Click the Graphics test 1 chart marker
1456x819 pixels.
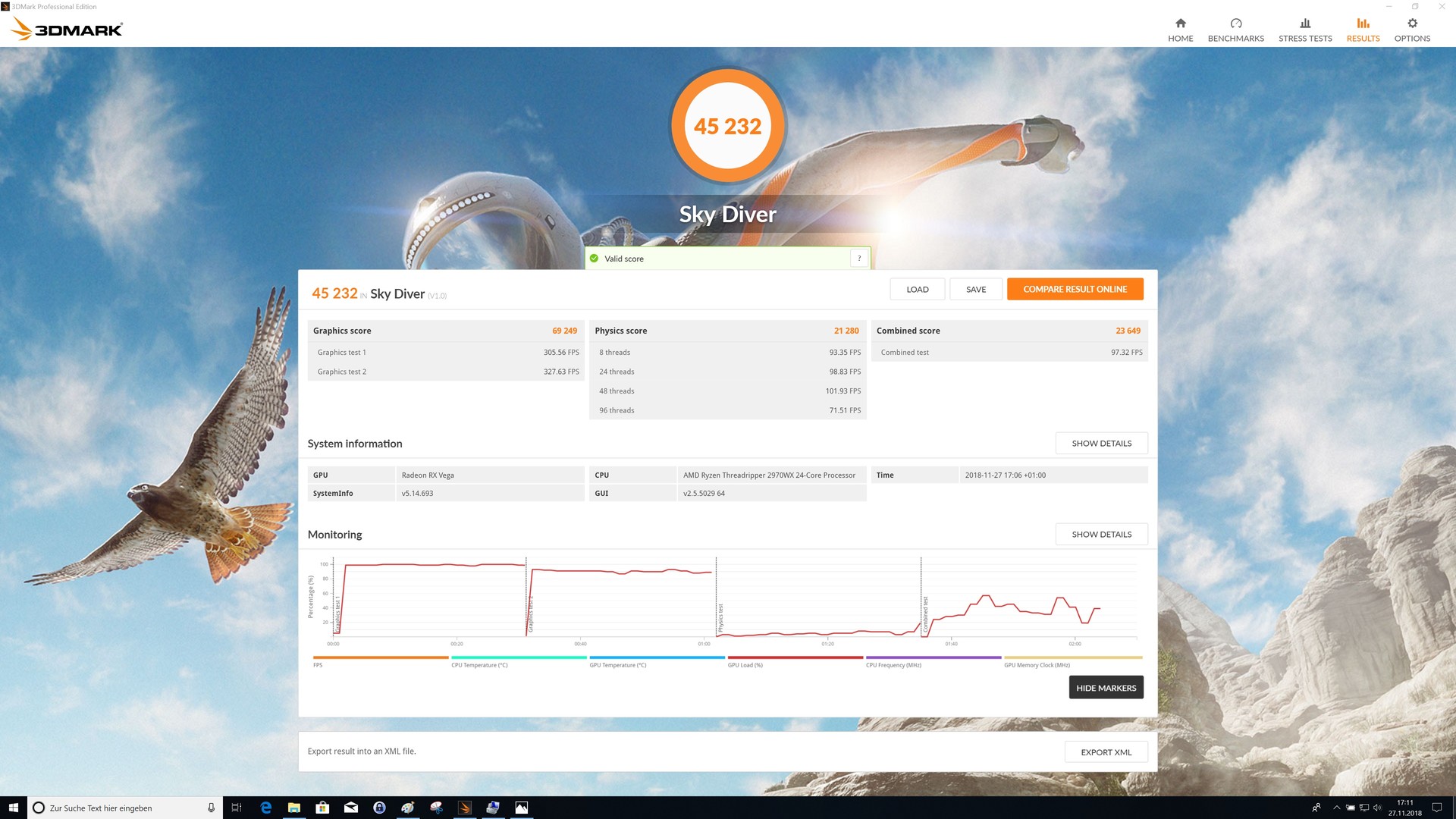pos(337,614)
